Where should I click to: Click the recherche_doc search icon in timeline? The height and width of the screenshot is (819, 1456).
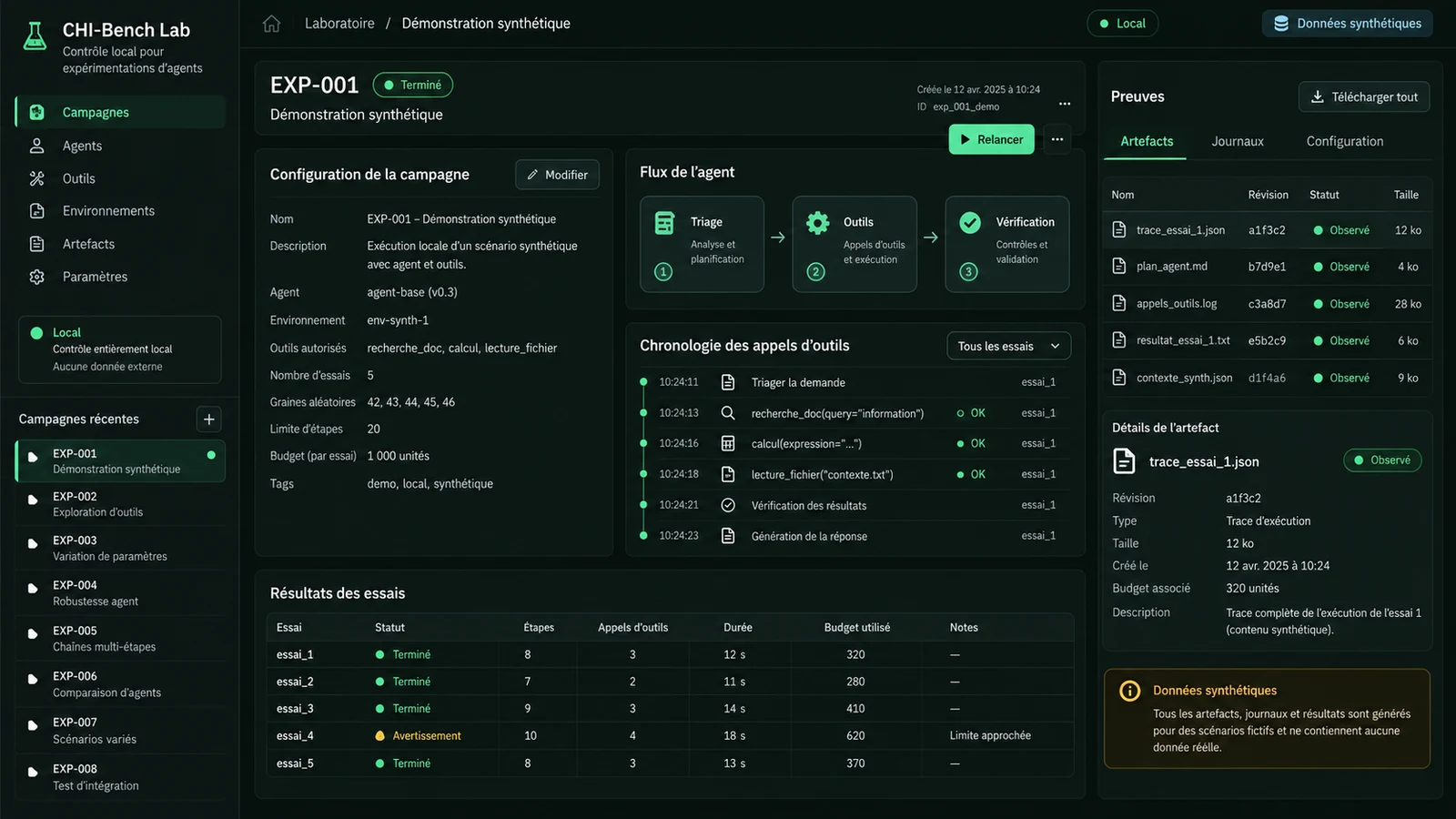tap(728, 413)
